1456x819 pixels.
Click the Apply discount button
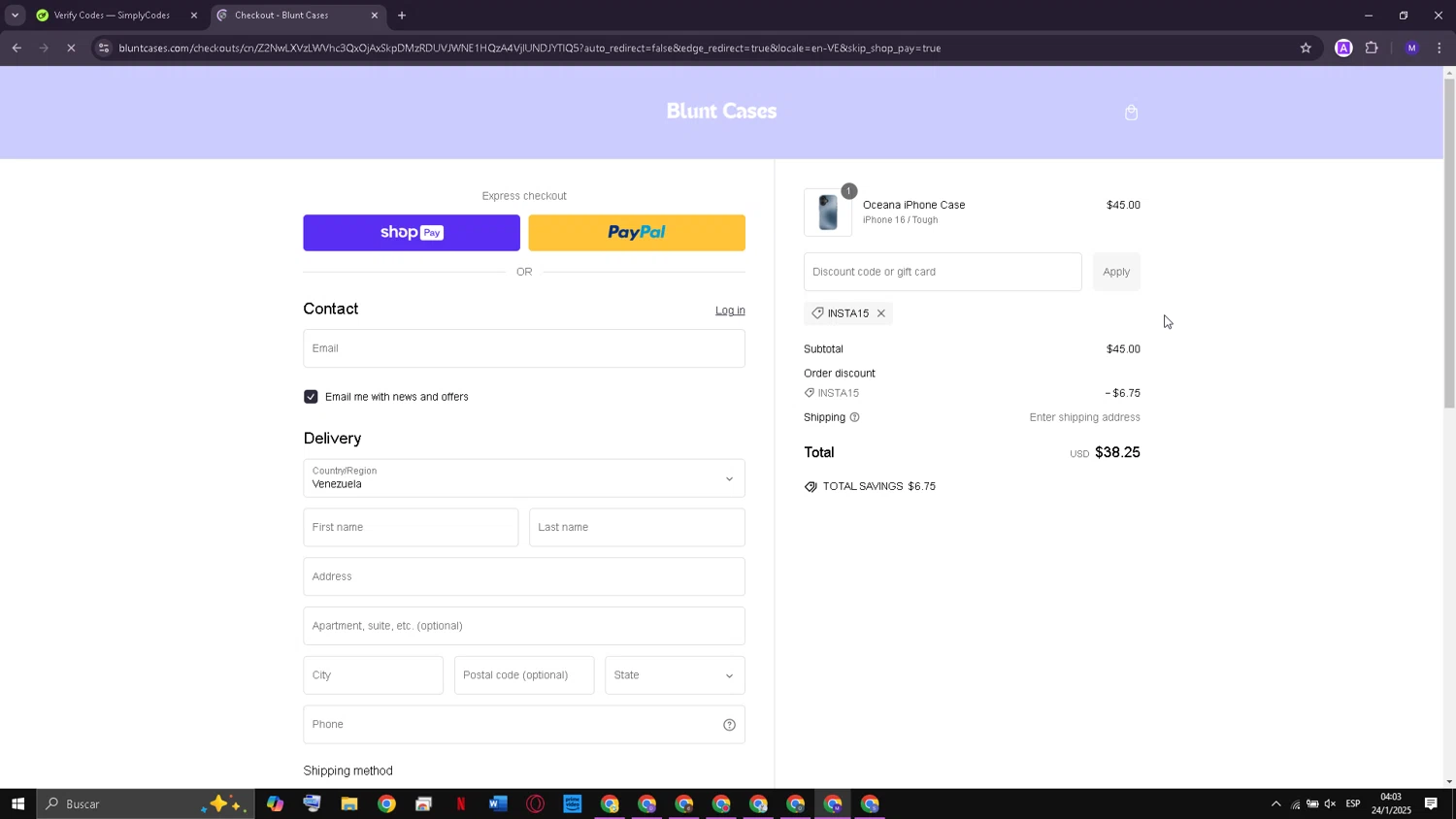coord(1116,272)
